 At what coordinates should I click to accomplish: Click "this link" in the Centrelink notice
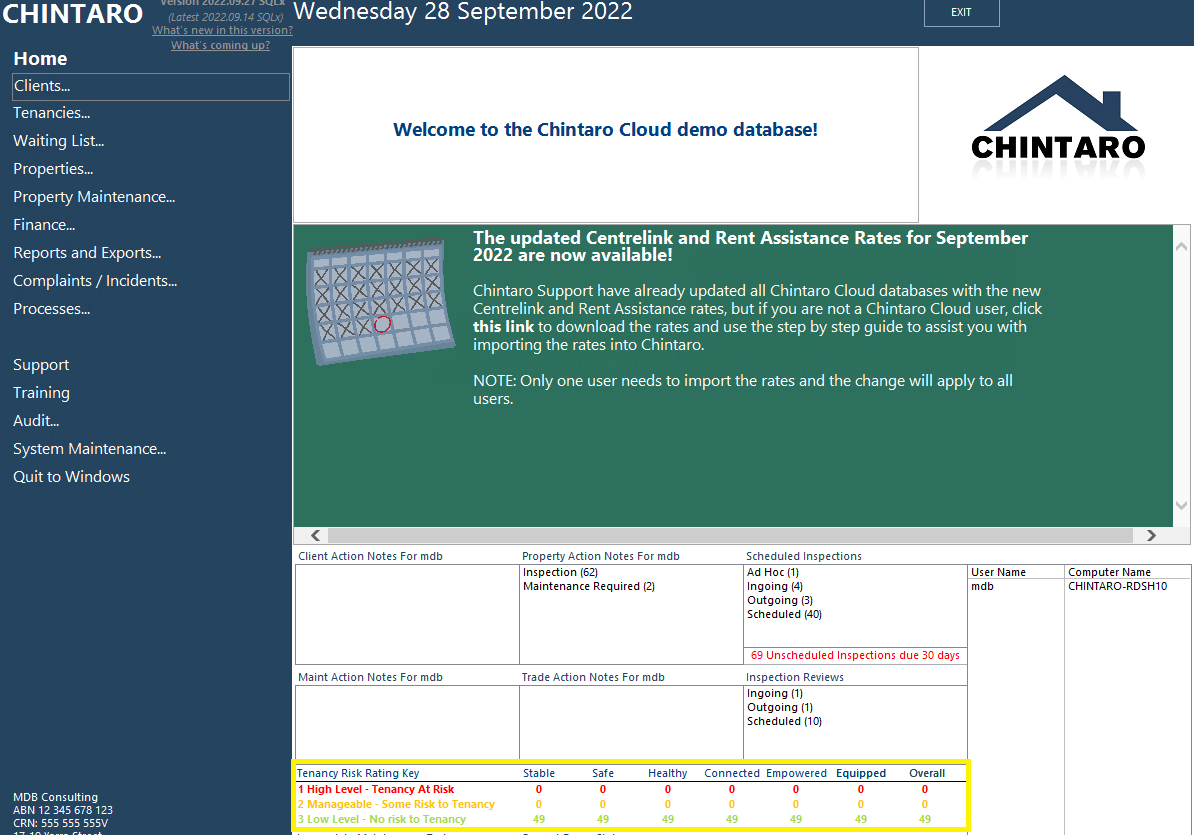tap(503, 327)
